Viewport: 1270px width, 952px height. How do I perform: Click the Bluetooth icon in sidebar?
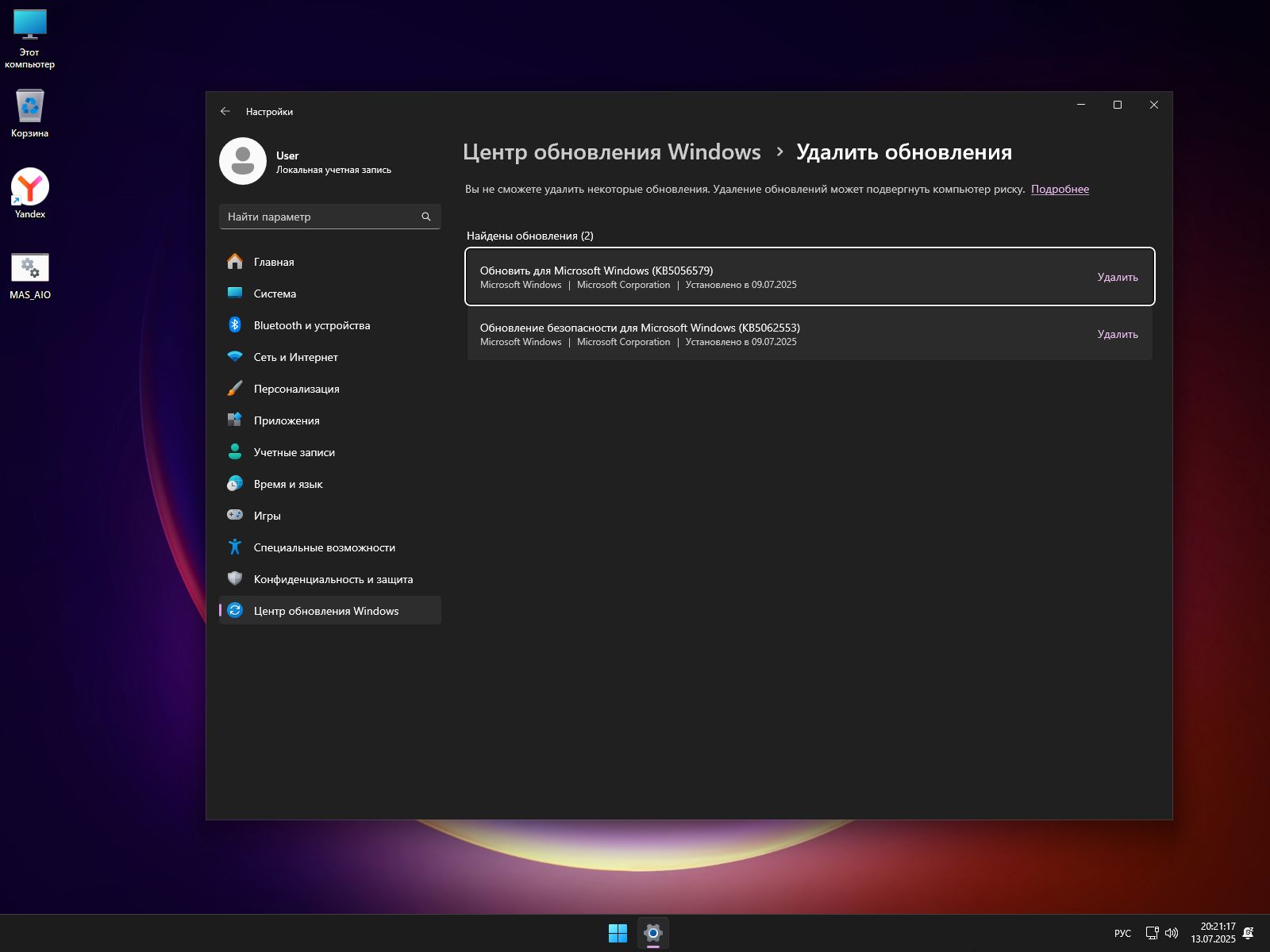235,324
